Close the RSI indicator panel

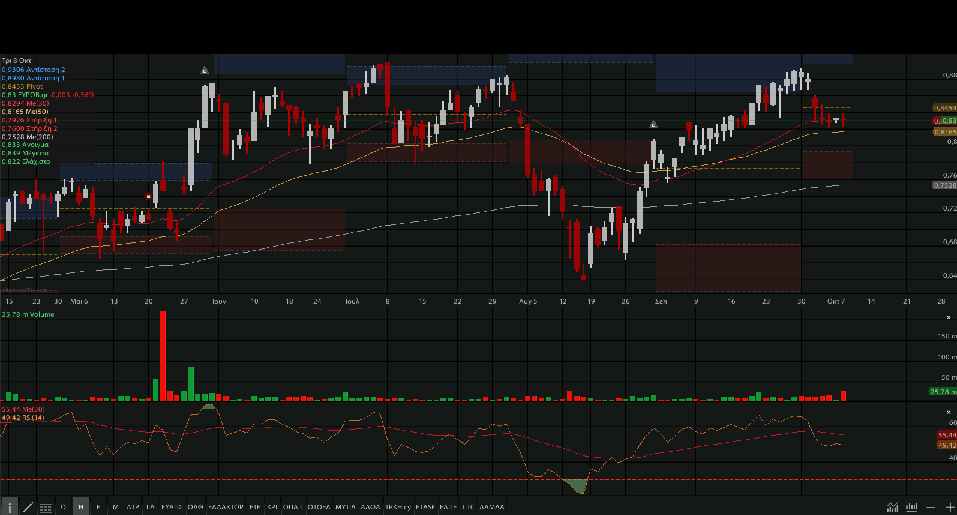(948, 412)
